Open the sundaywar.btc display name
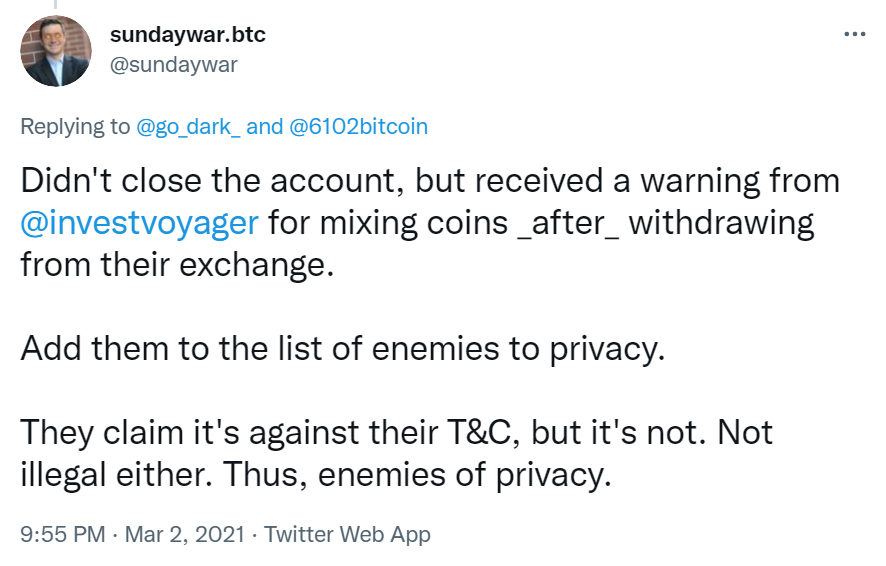The height and width of the screenshot is (566, 886). (187, 36)
